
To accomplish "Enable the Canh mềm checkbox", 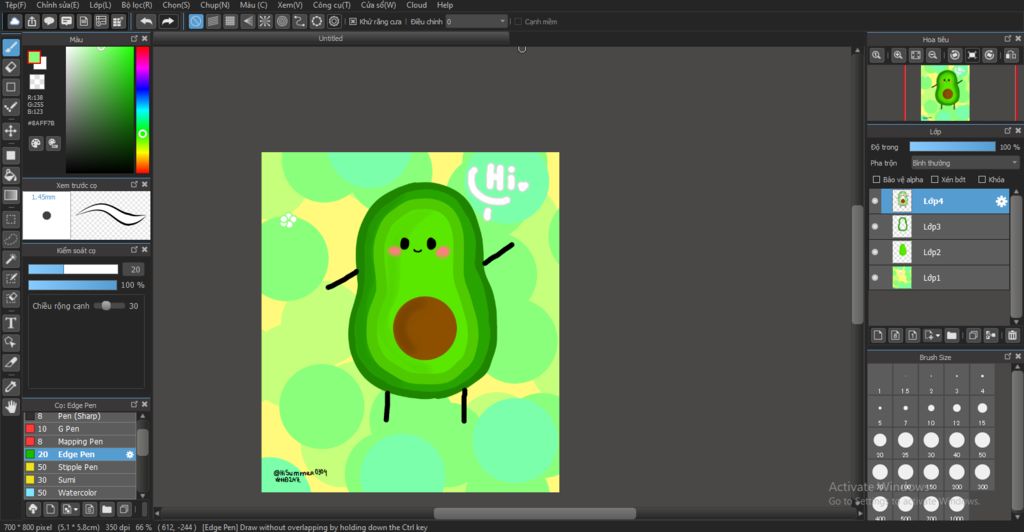I will [x=519, y=22].
